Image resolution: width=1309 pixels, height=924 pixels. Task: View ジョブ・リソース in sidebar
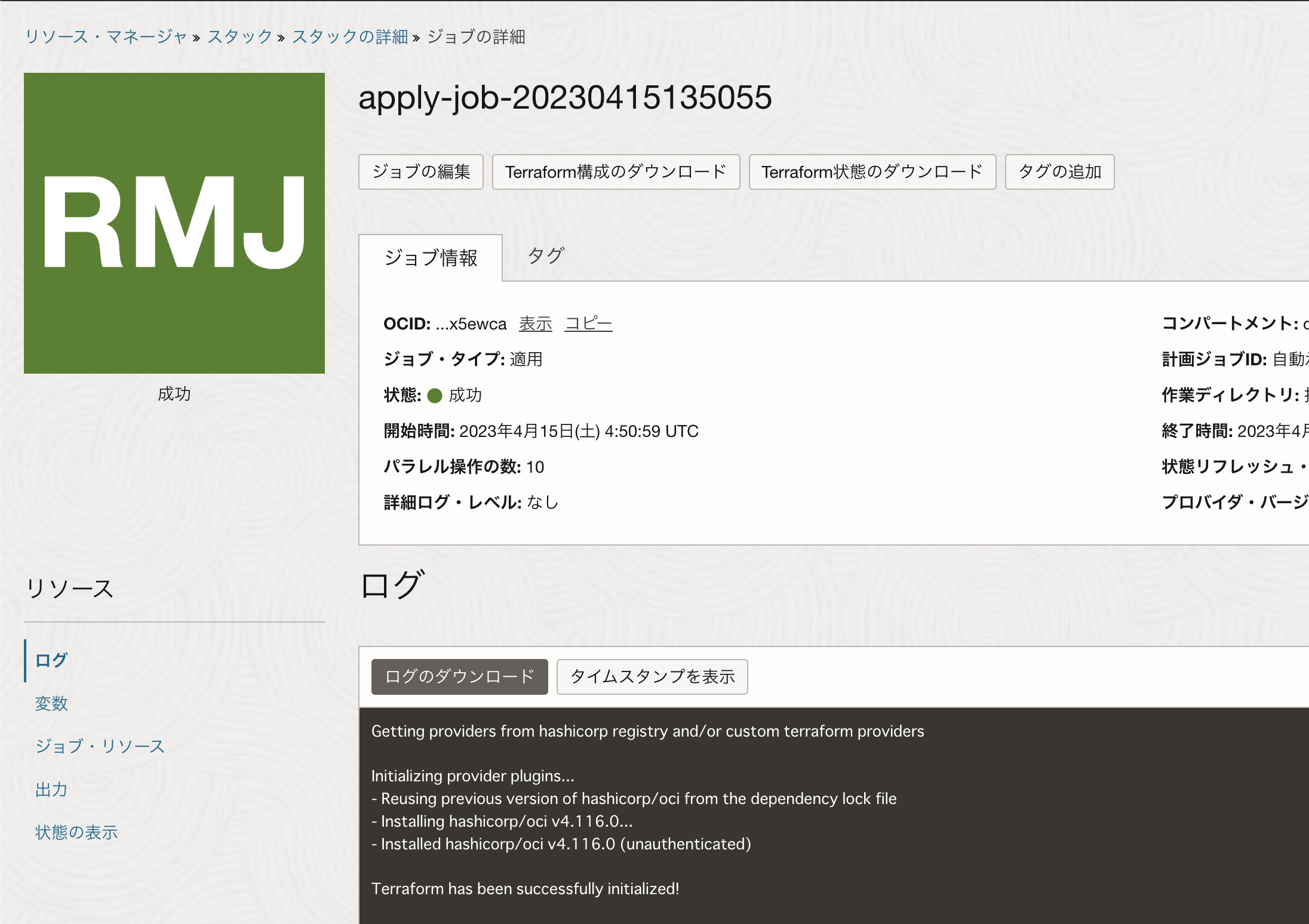(x=99, y=746)
